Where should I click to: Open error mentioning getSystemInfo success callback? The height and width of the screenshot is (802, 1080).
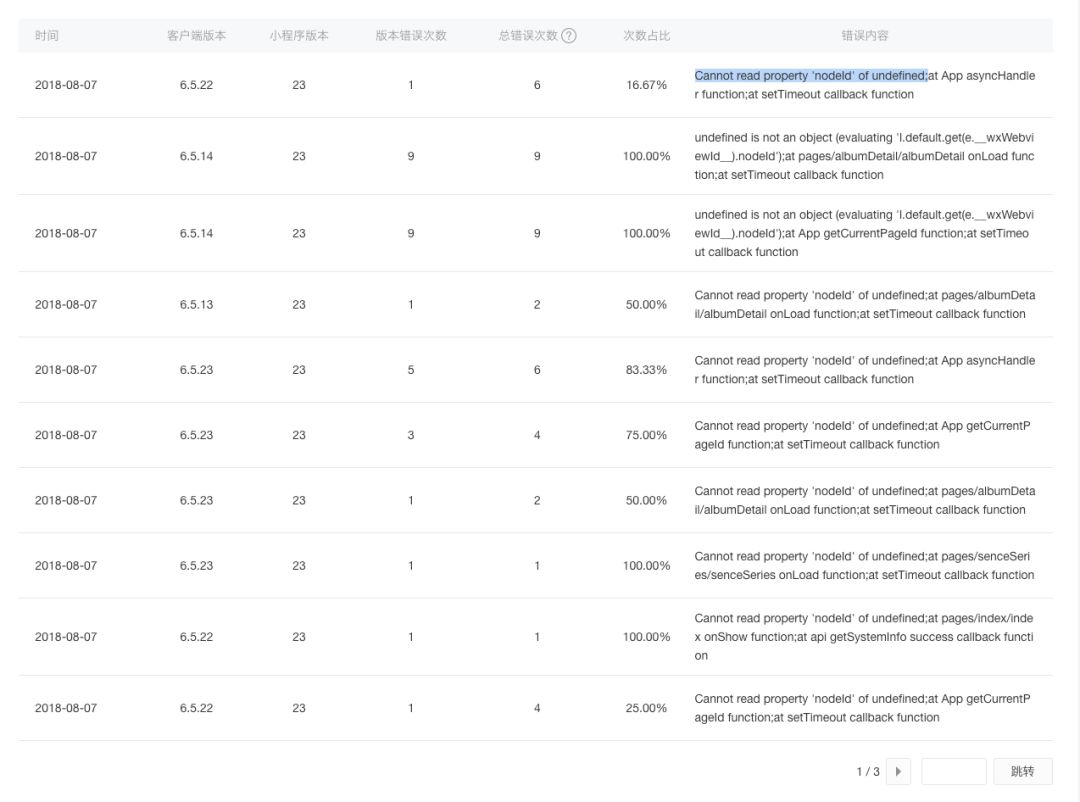864,637
